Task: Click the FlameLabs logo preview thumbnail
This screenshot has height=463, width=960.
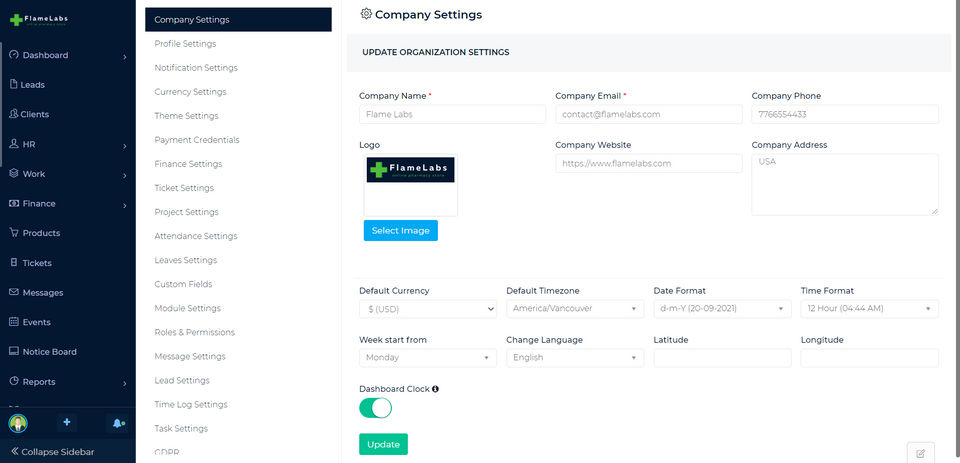Action: 410,170
